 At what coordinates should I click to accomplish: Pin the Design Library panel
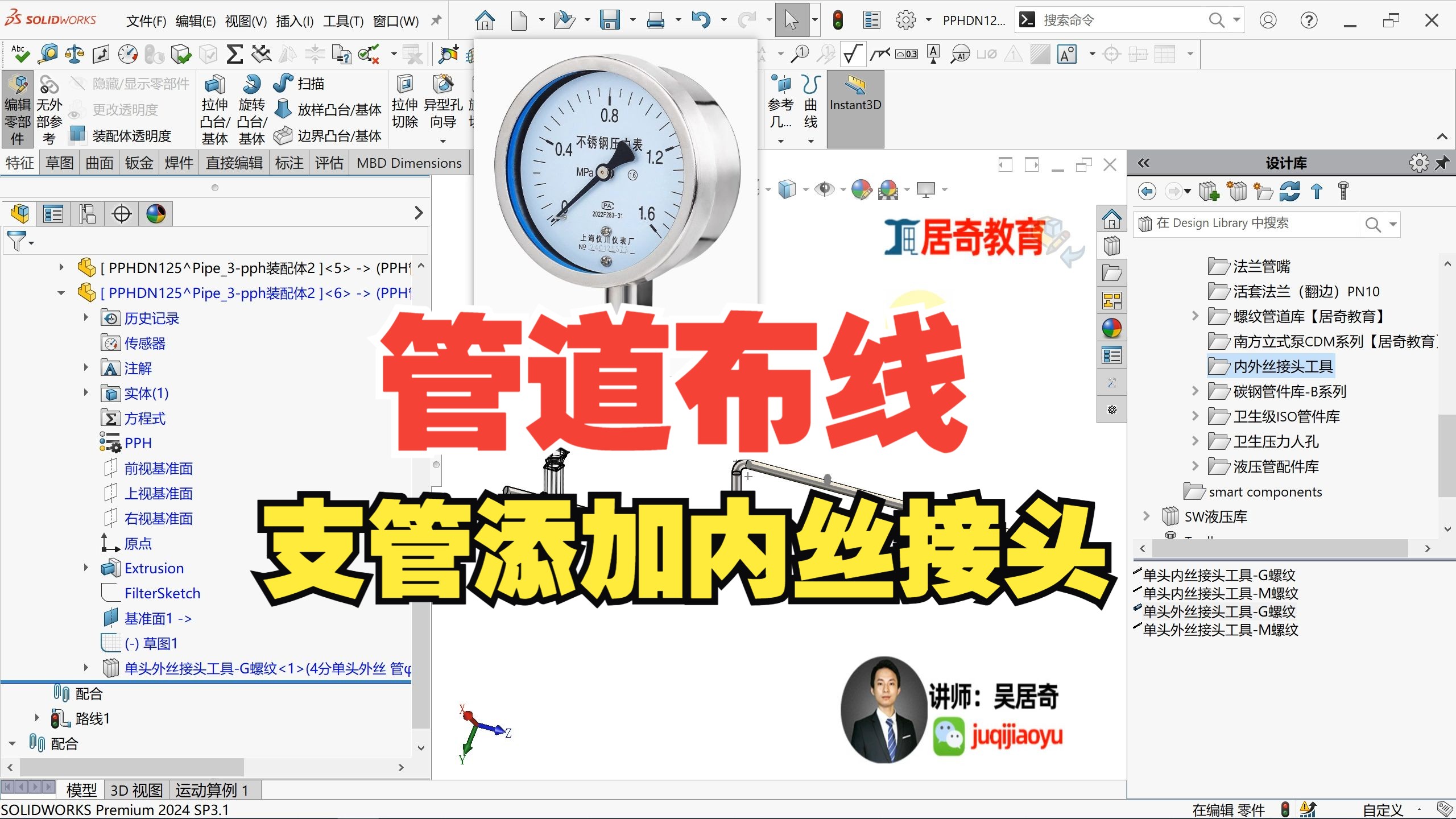pos(1442,163)
